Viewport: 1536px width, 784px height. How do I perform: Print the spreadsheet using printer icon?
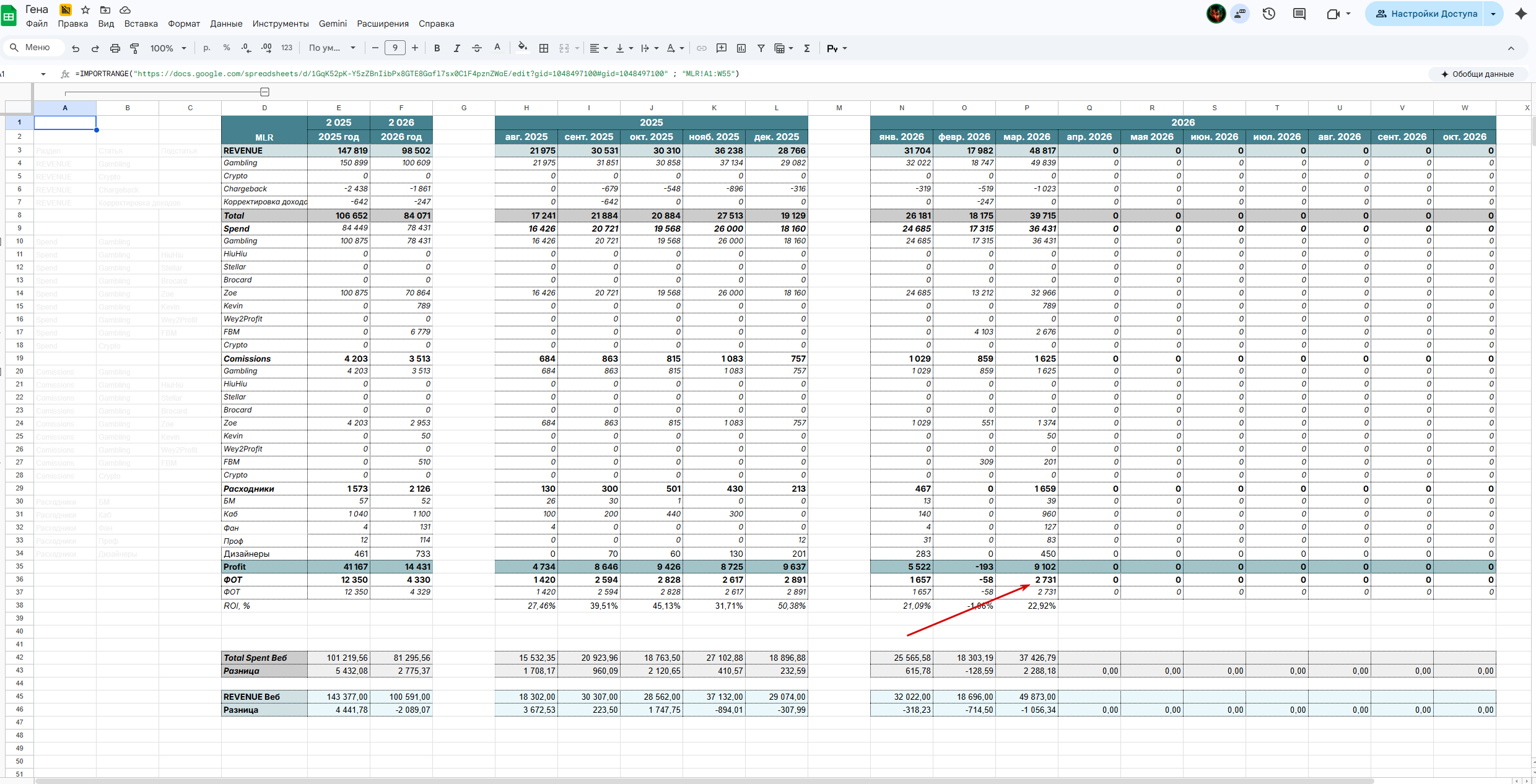[x=115, y=48]
